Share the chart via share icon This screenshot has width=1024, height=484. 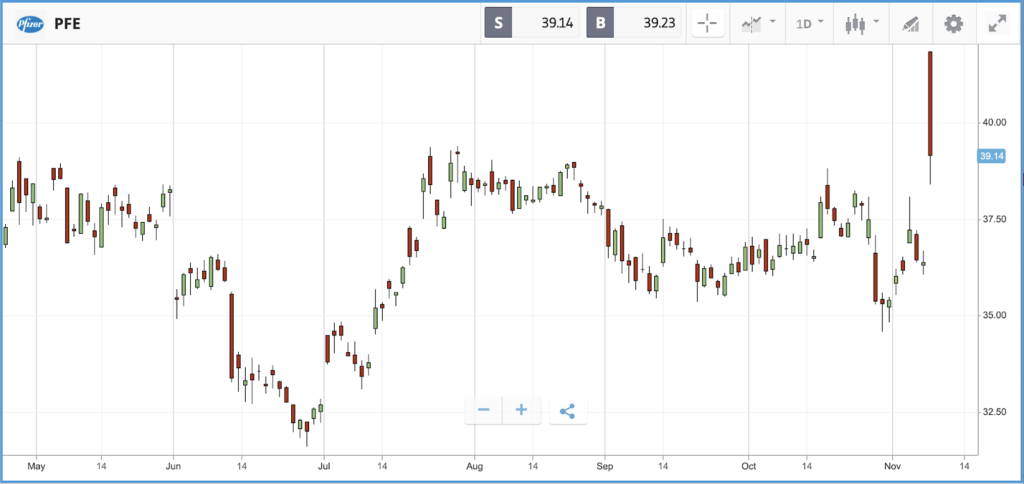point(568,410)
